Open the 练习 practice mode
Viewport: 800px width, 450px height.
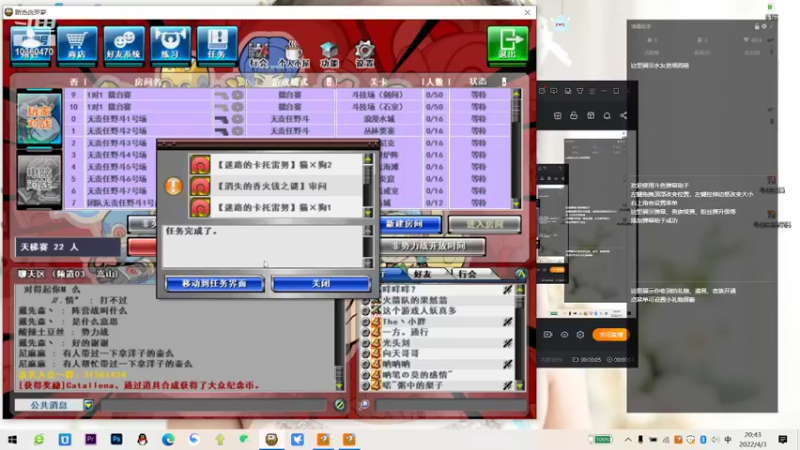tap(170, 44)
